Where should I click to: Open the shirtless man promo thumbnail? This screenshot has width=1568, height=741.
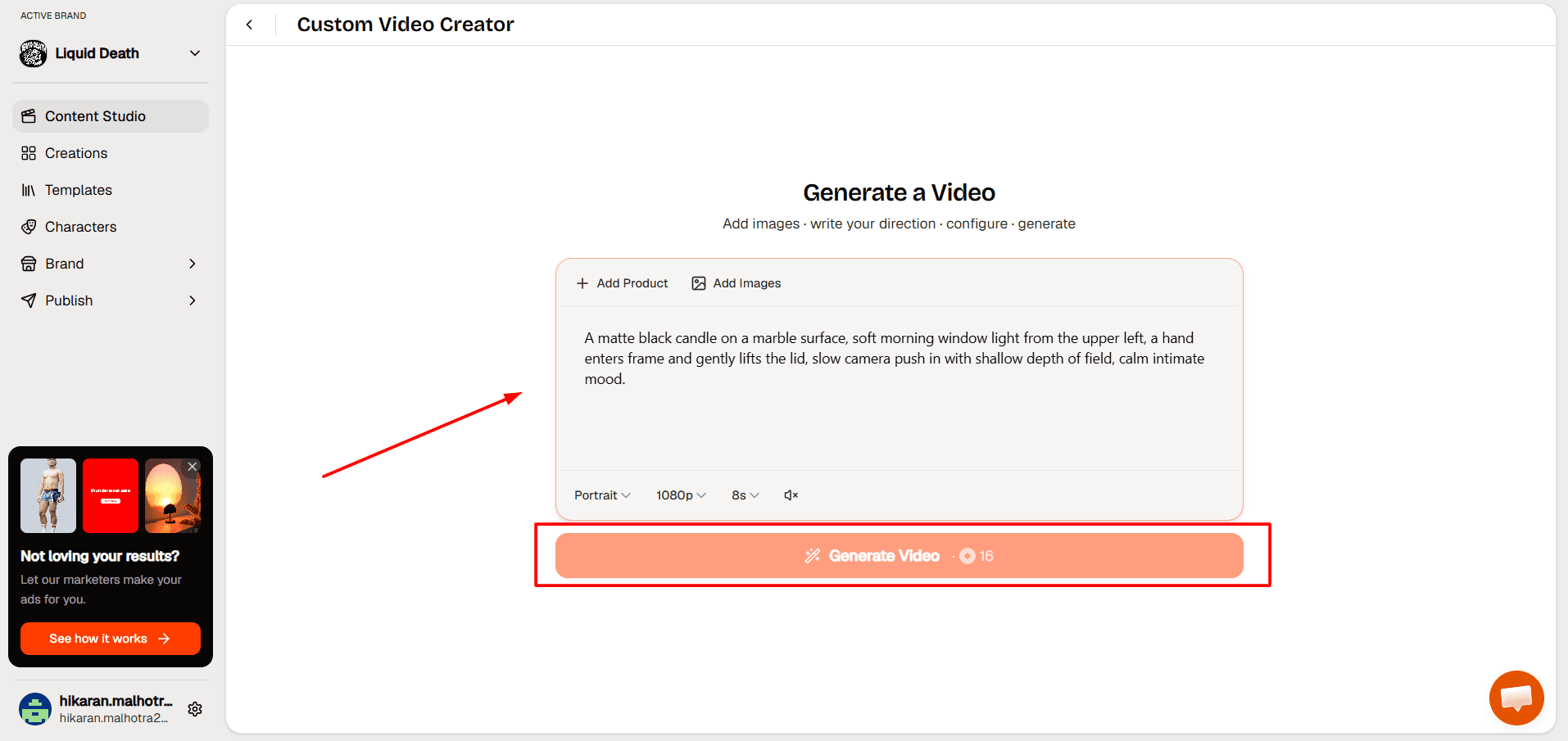(x=48, y=495)
